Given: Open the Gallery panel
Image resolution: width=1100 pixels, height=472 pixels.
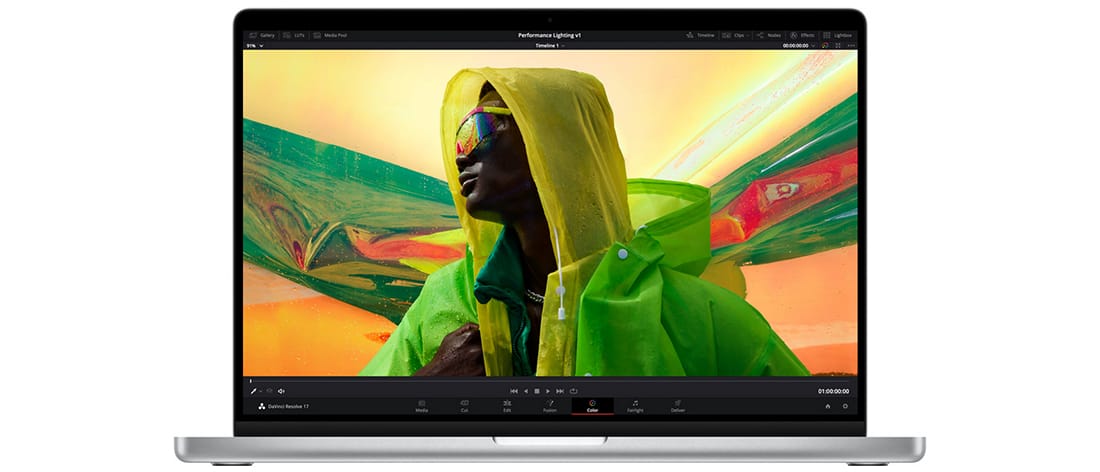Looking at the screenshot, I should pos(262,35).
